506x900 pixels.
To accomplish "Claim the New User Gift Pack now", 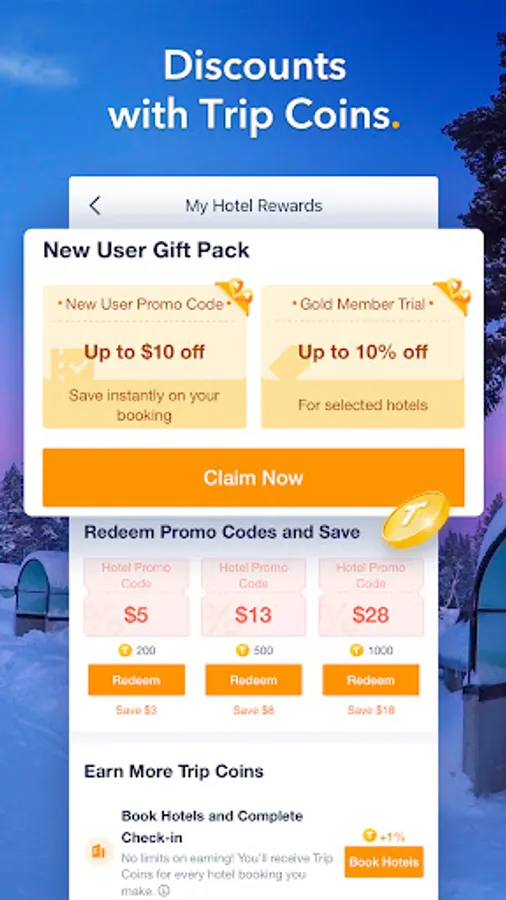I will click(x=253, y=478).
